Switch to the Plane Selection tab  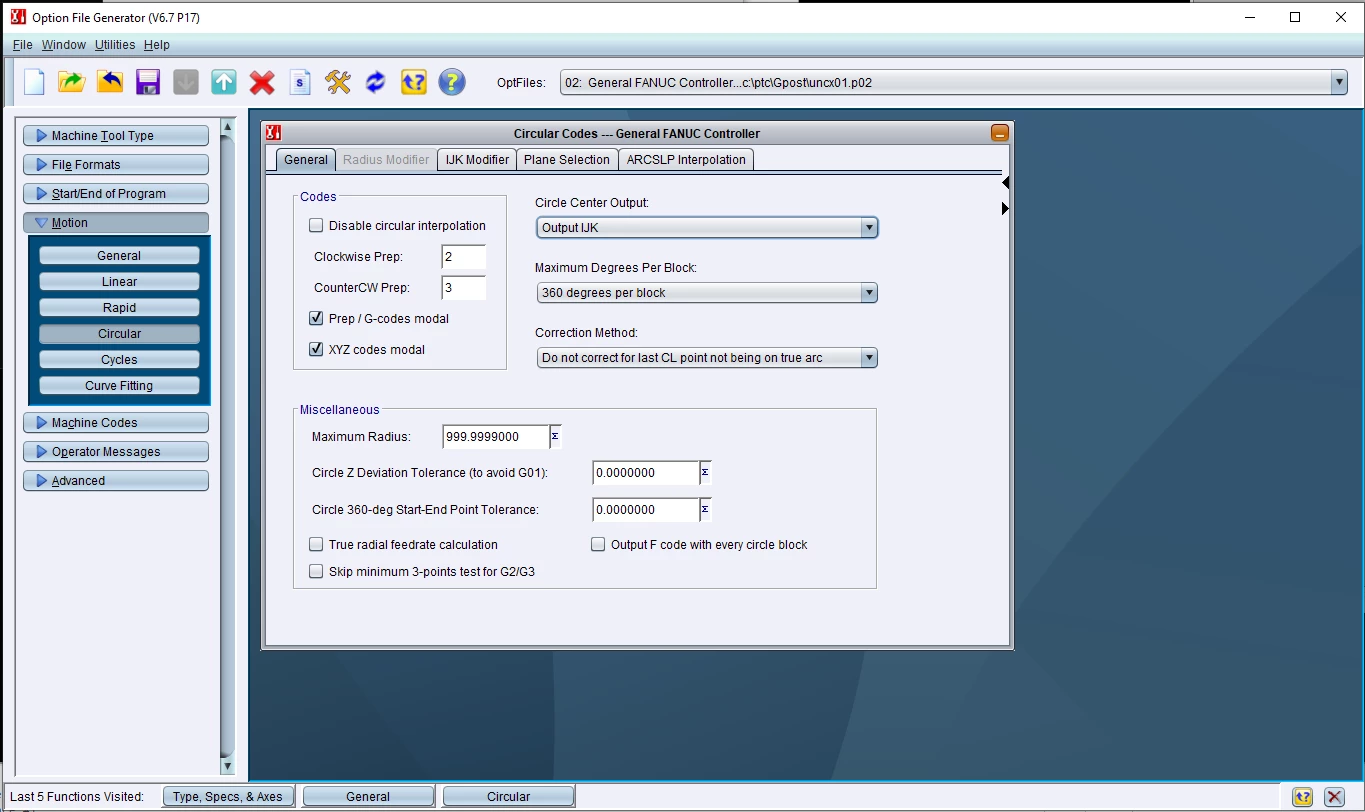[x=567, y=160]
